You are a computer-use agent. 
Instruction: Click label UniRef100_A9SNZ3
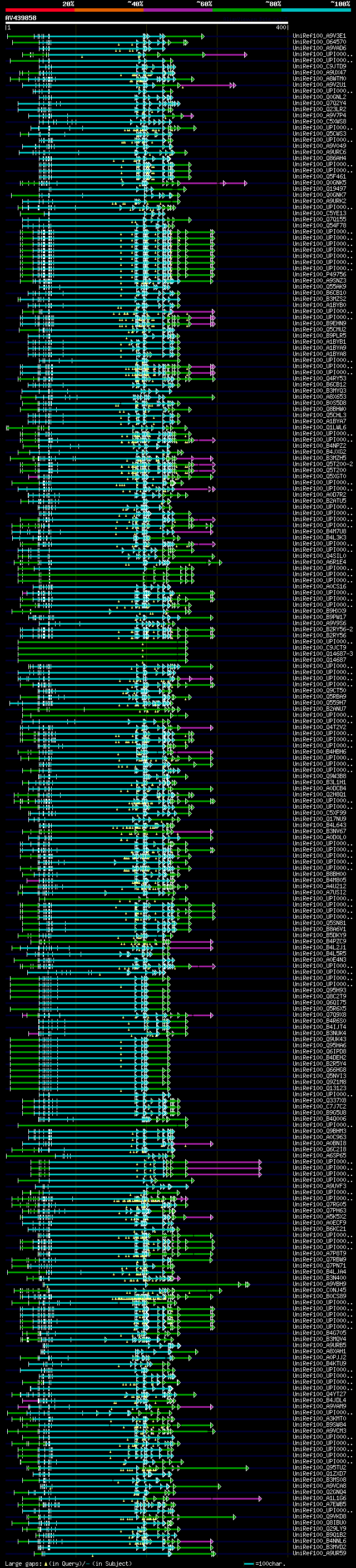click(319, 280)
